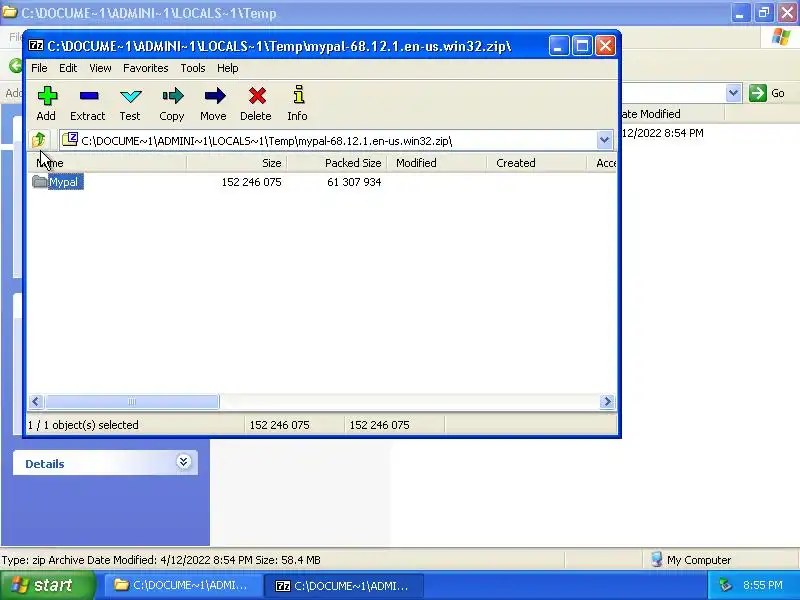Open the File menu in 7-Zip
The height and width of the screenshot is (600, 800).
click(39, 68)
